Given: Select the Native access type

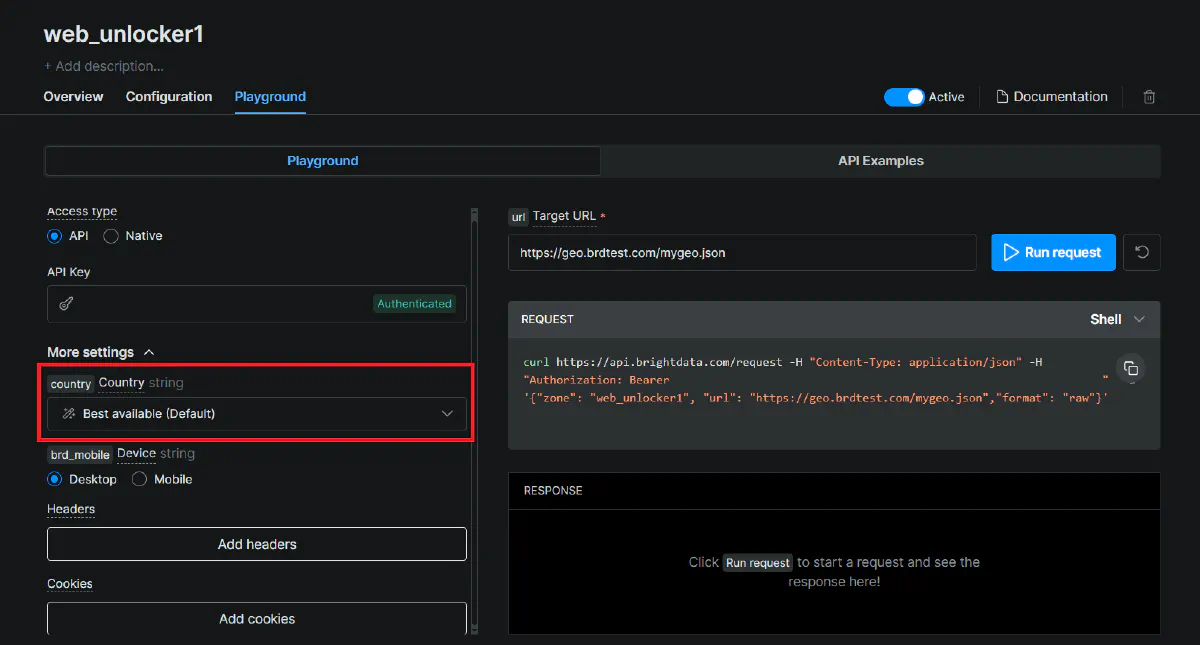Looking at the screenshot, I should tap(110, 235).
